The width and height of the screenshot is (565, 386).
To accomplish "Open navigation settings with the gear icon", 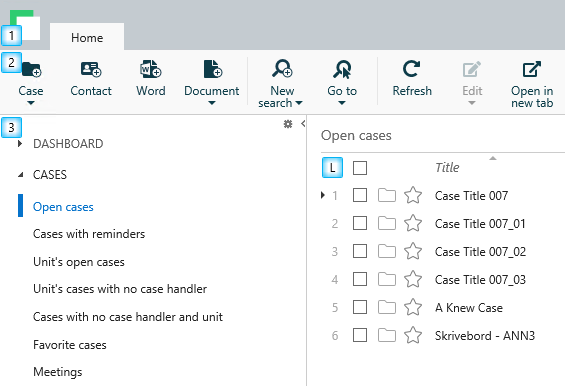I will tap(288, 124).
